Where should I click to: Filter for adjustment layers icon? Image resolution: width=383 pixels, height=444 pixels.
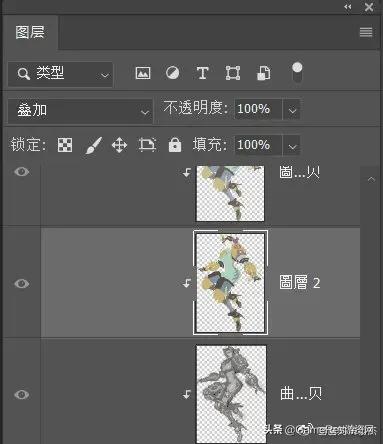tap(172, 73)
